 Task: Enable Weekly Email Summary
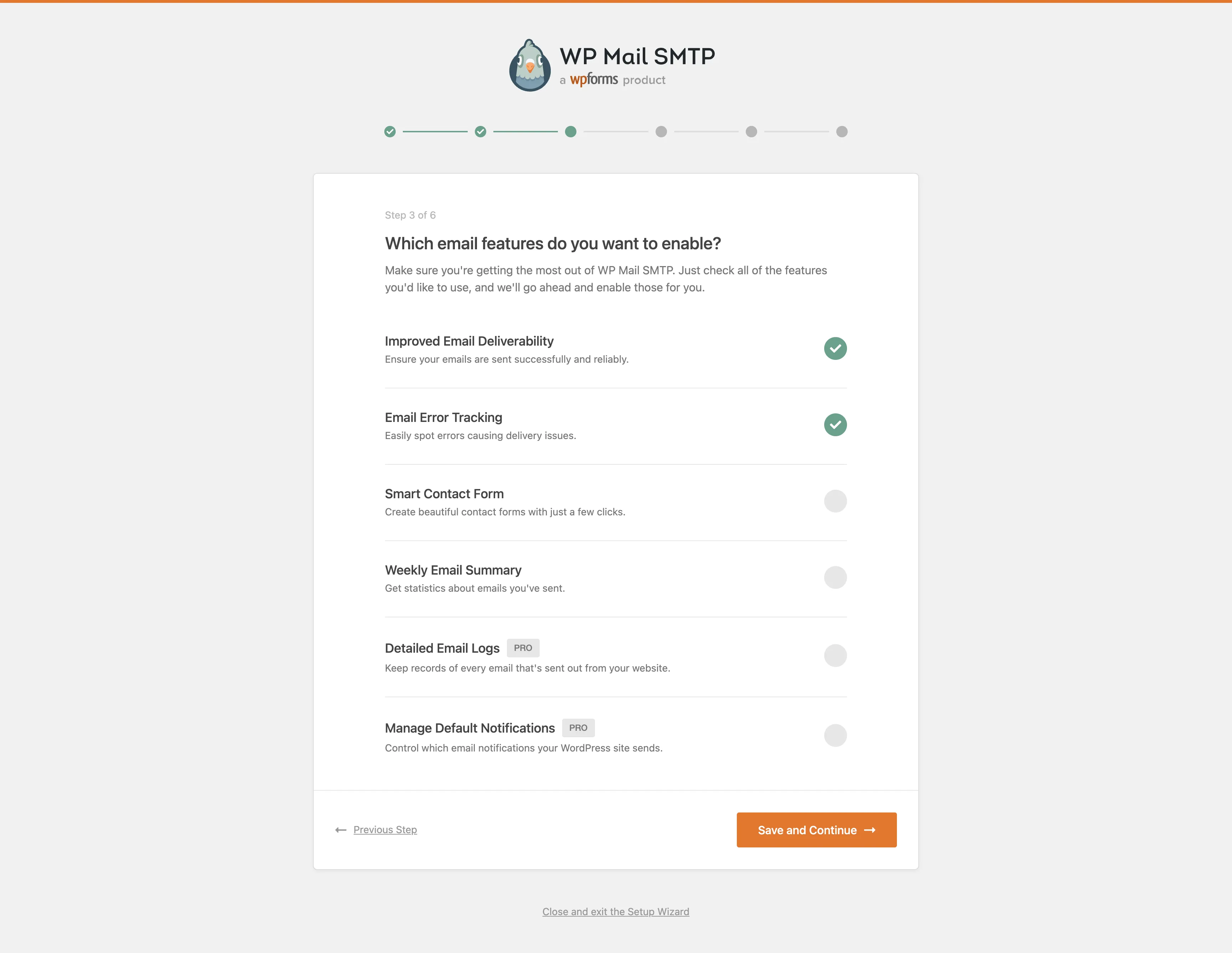pos(835,577)
